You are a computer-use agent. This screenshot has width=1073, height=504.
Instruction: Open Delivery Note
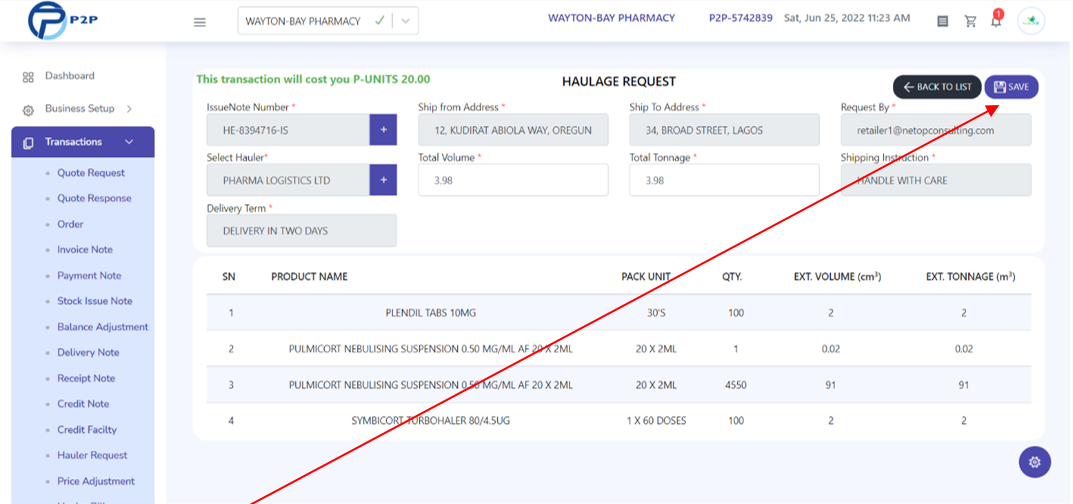tap(88, 352)
